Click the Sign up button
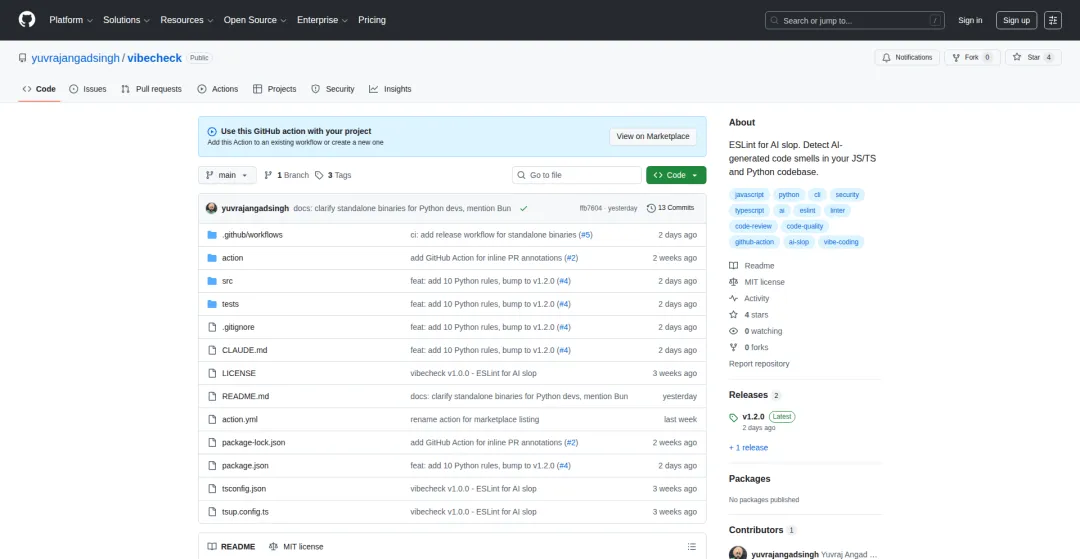Image resolution: width=1080 pixels, height=559 pixels. click(1016, 20)
